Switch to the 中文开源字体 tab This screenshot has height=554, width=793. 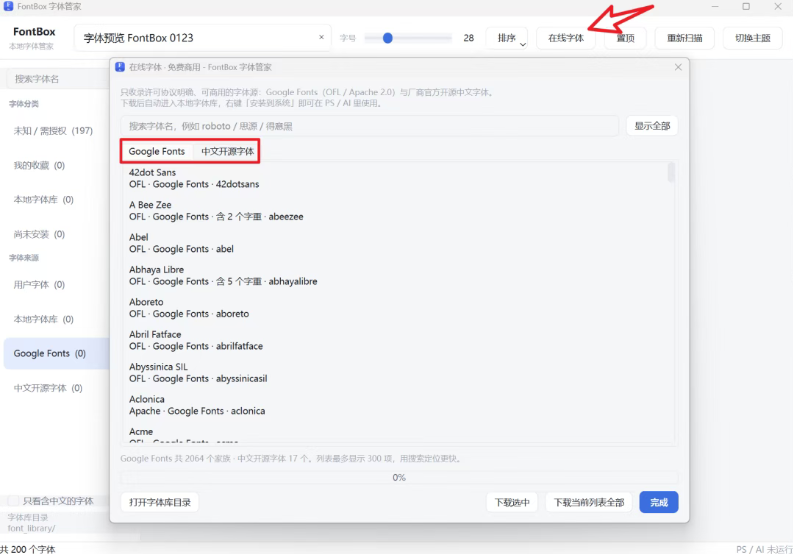pyautogui.click(x=228, y=151)
